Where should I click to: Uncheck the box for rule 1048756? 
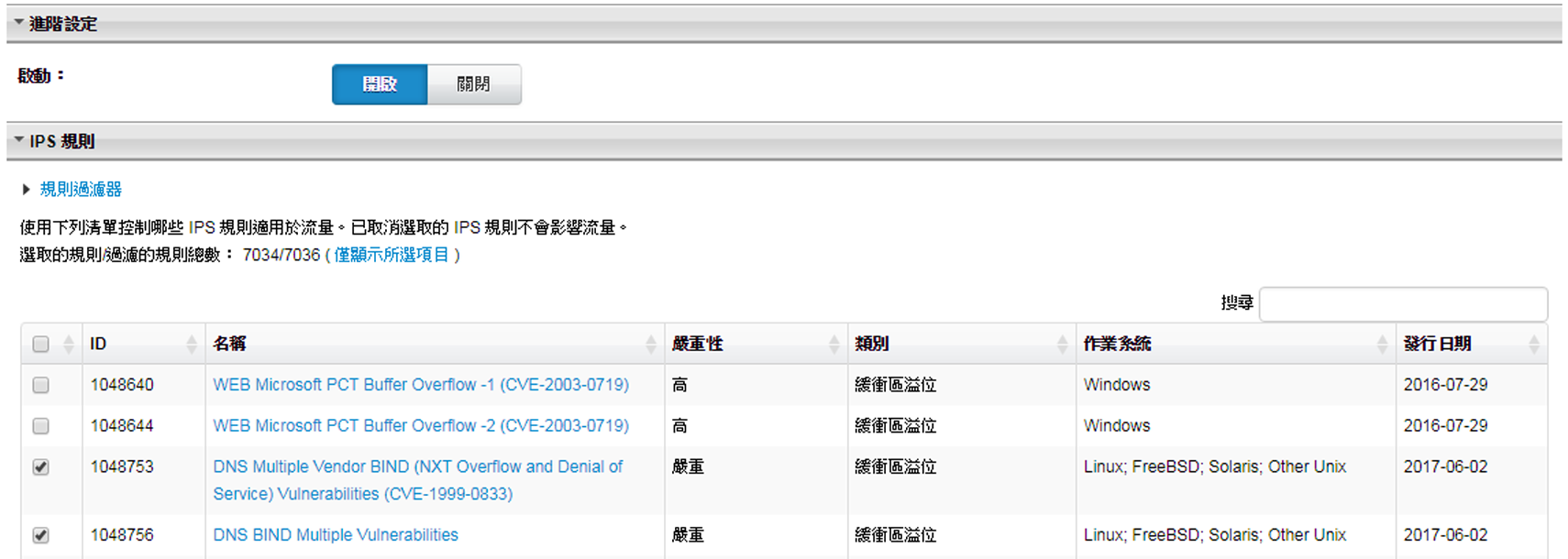tap(40, 535)
